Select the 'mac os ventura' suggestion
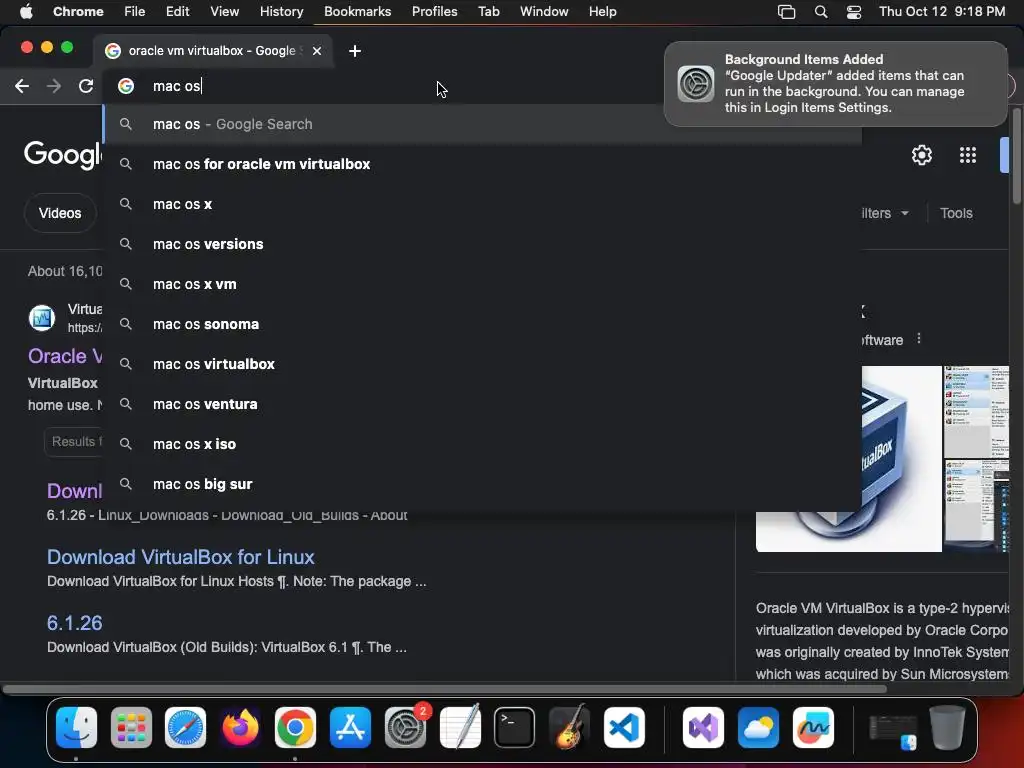The height and width of the screenshot is (768, 1024). (x=482, y=404)
